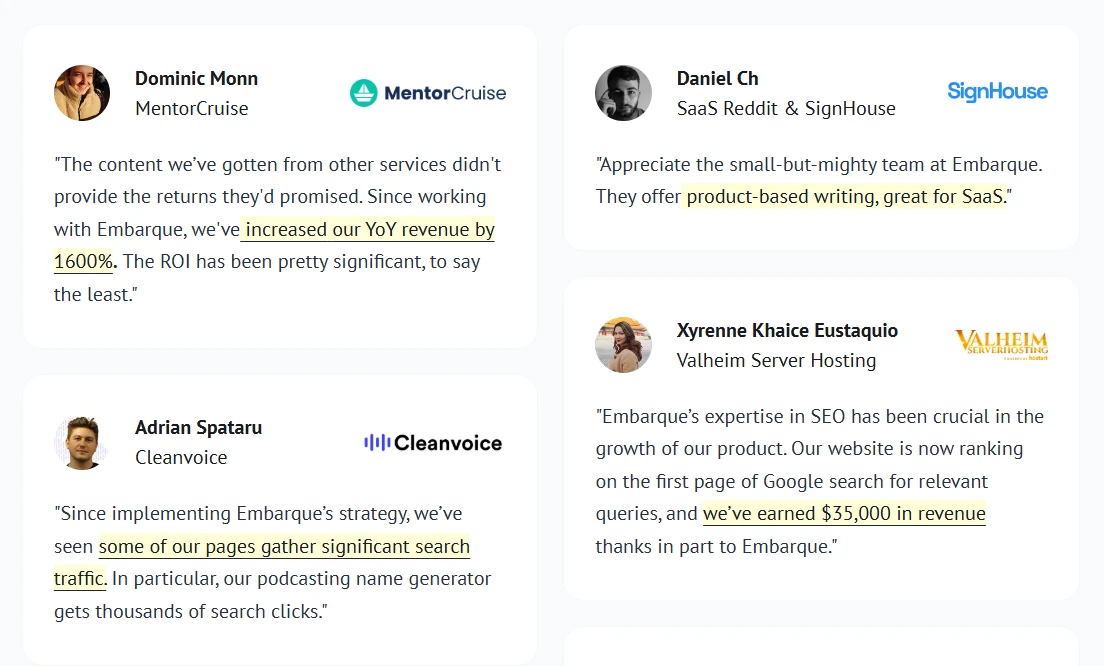Click the MentorCruise logo
The width and height of the screenshot is (1104, 666).
click(x=428, y=92)
